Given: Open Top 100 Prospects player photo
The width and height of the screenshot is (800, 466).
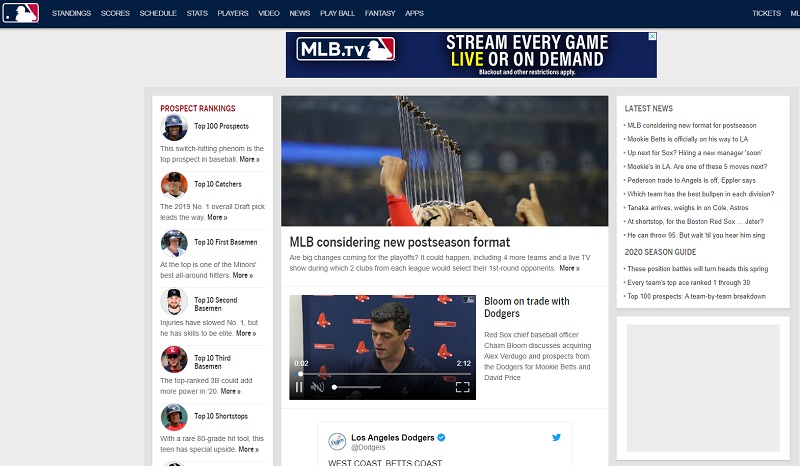Looking at the screenshot, I should [174, 127].
